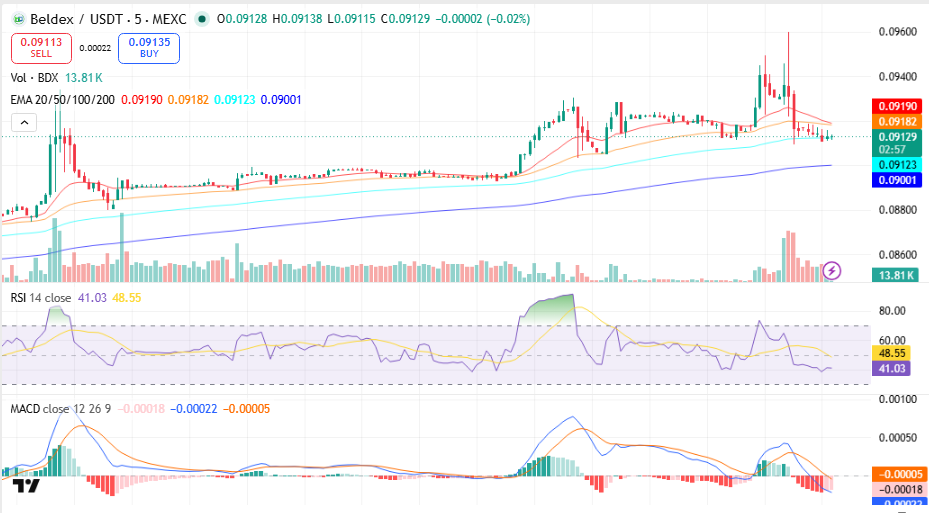Click the volume value 13.81 K in legend
Screen dimensions: 929x513
tap(84, 78)
